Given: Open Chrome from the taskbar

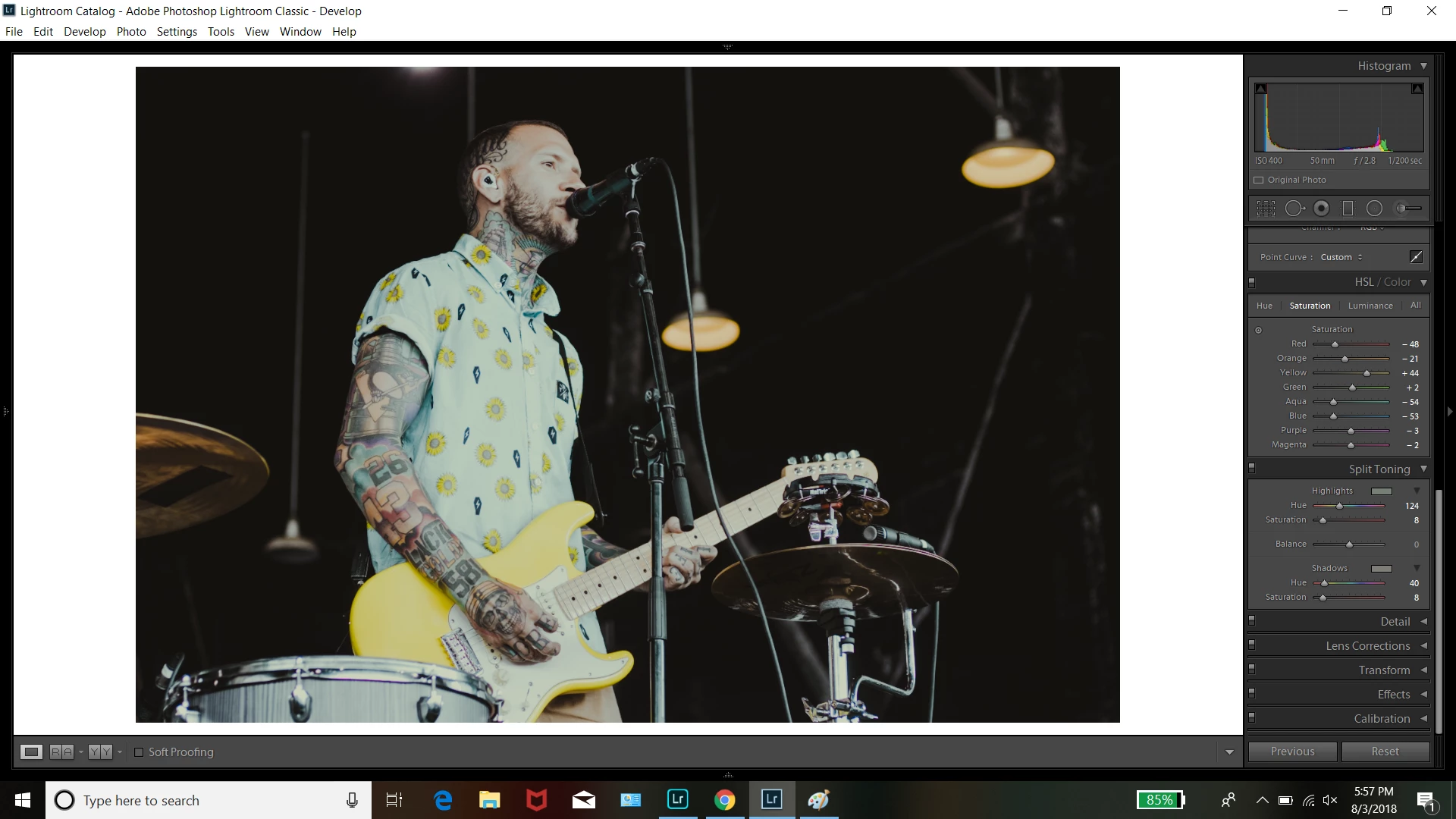Looking at the screenshot, I should coord(724,800).
